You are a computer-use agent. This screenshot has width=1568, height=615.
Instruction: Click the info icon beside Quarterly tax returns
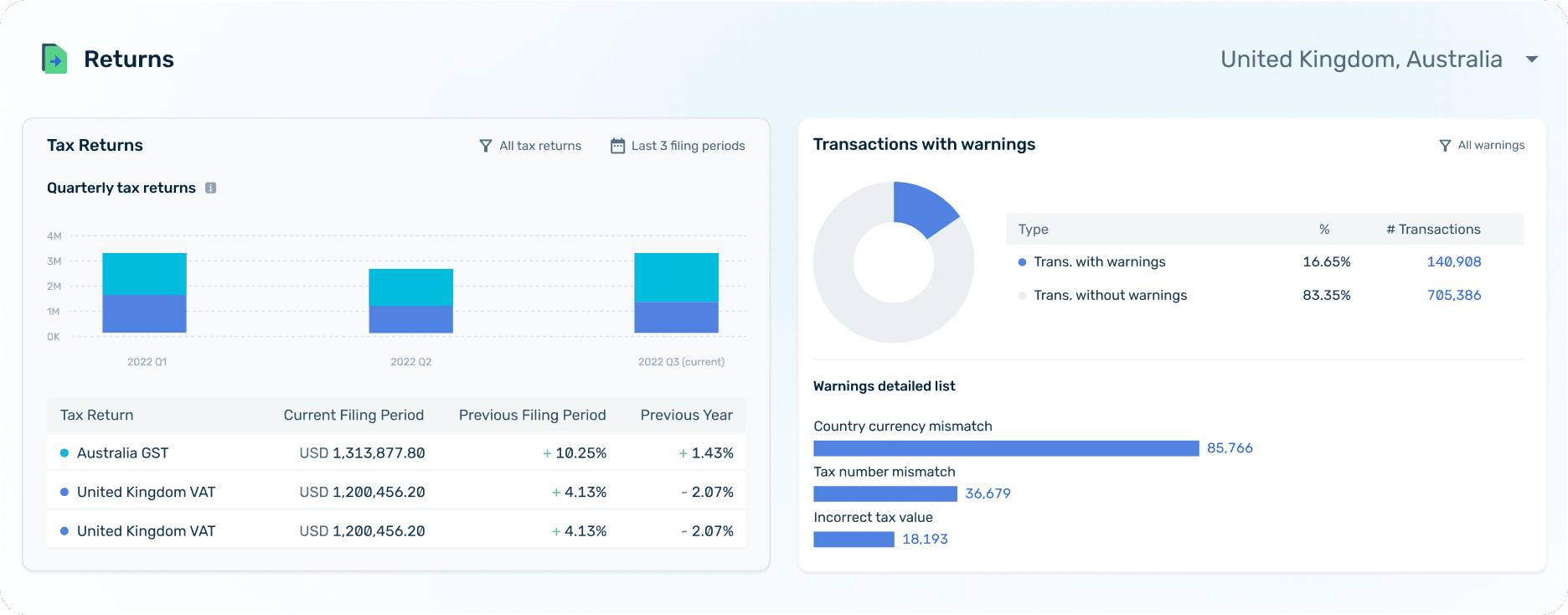click(211, 188)
